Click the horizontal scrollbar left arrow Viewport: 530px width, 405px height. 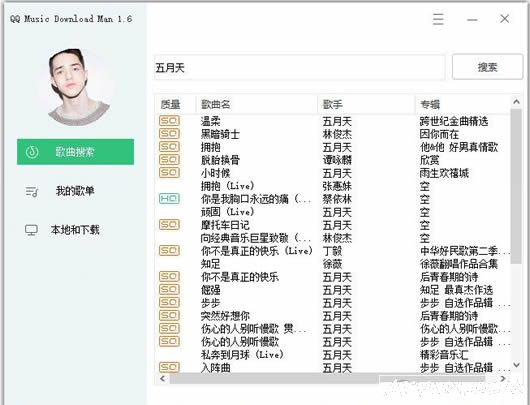coord(163,379)
